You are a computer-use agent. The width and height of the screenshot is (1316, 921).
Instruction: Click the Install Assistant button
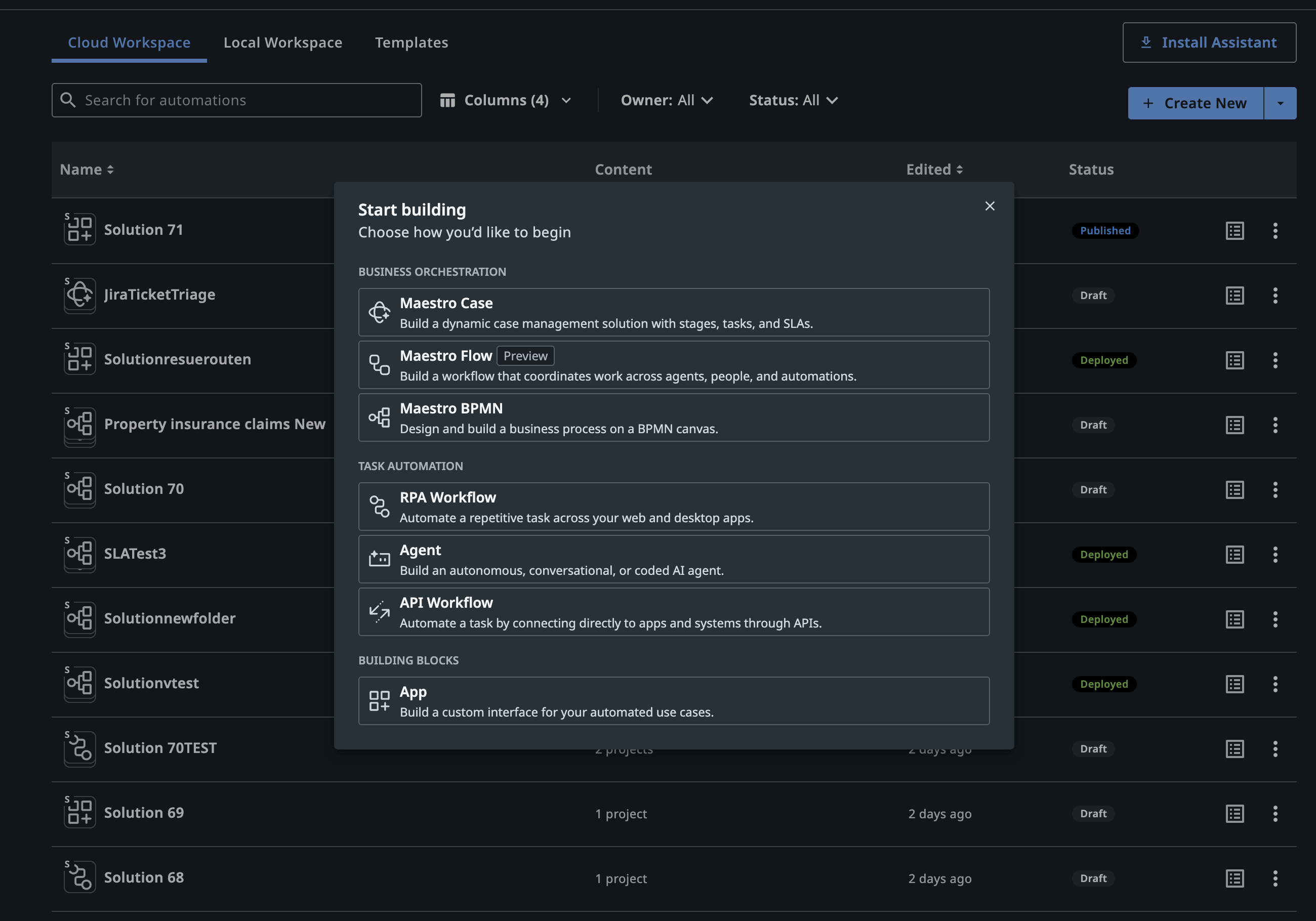coord(1209,43)
